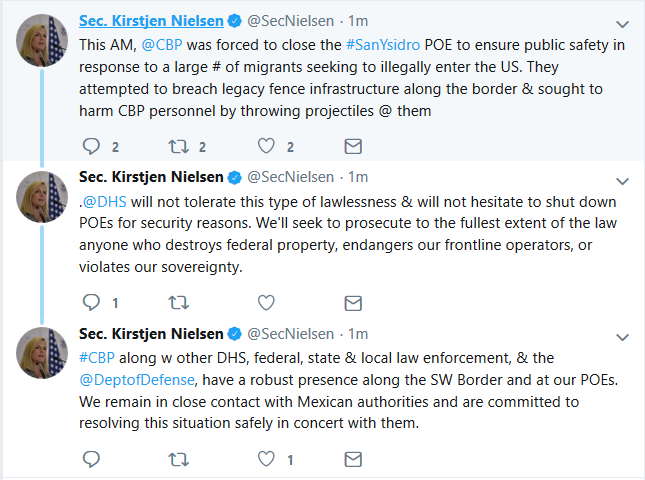This screenshot has height=480, width=645.
Task: Like the tweet mentioning Mexican authorities
Action: (267, 459)
